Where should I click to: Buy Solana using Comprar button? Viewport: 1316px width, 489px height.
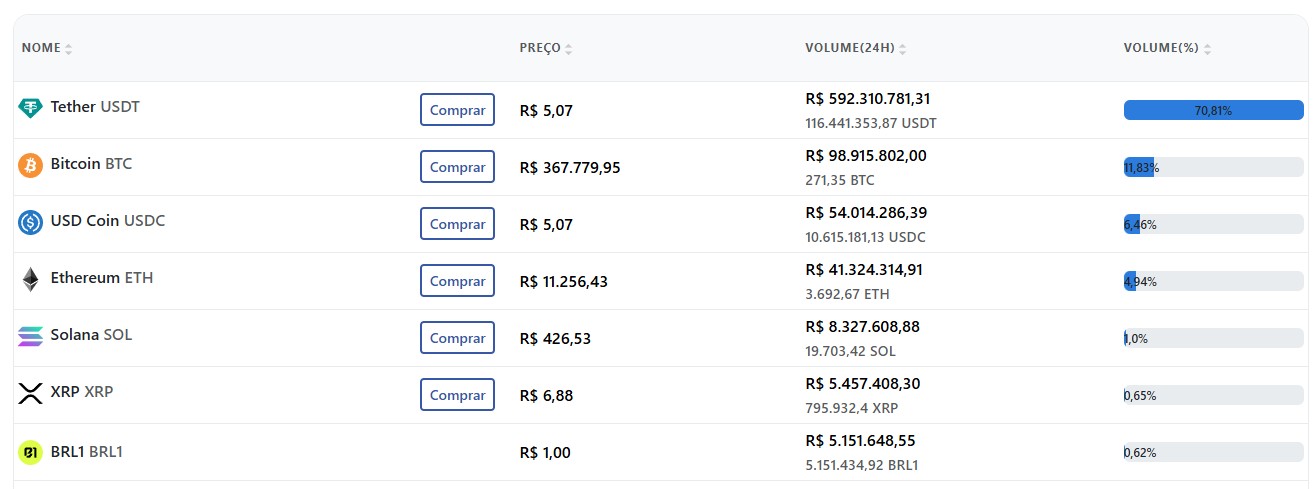click(x=457, y=338)
